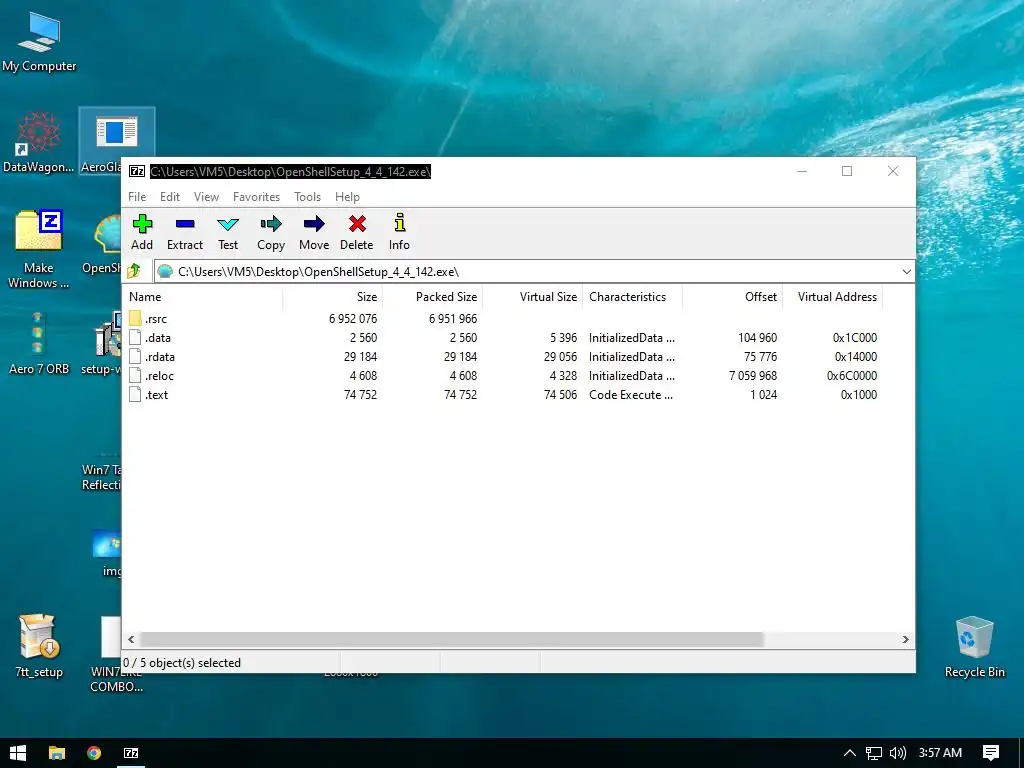Select the .text file icon
This screenshot has width=1024, height=768.
click(x=135, y=394)
